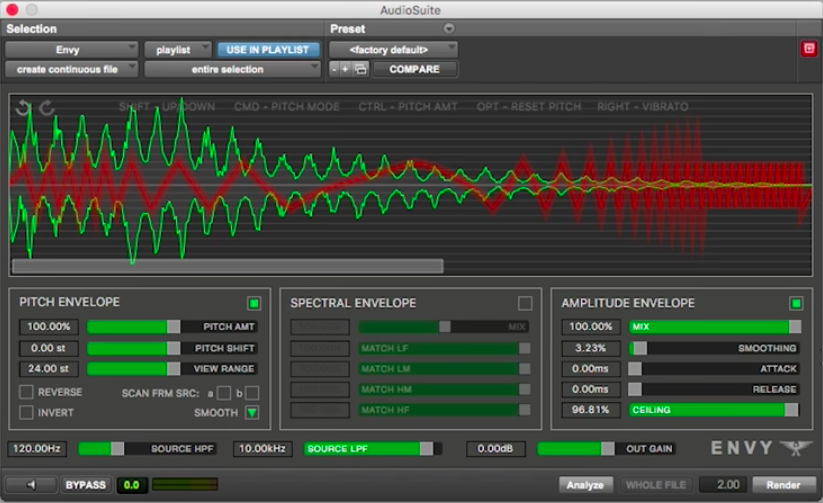Click the COMPARE button

click(415, 69)
